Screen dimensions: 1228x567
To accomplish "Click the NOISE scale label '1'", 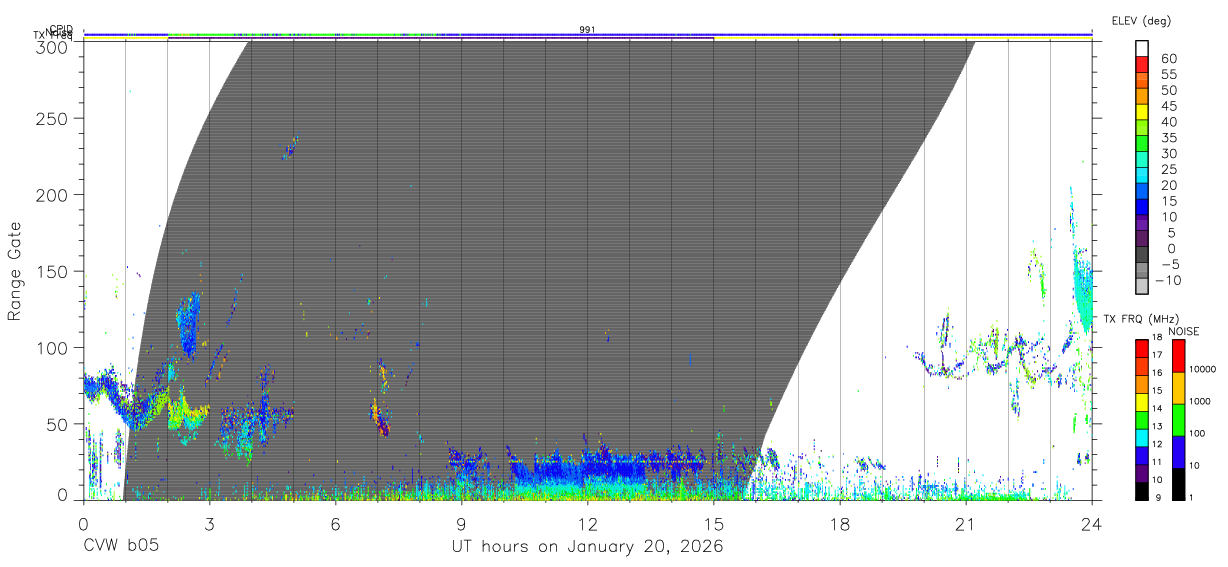I will coord(1191,497).
